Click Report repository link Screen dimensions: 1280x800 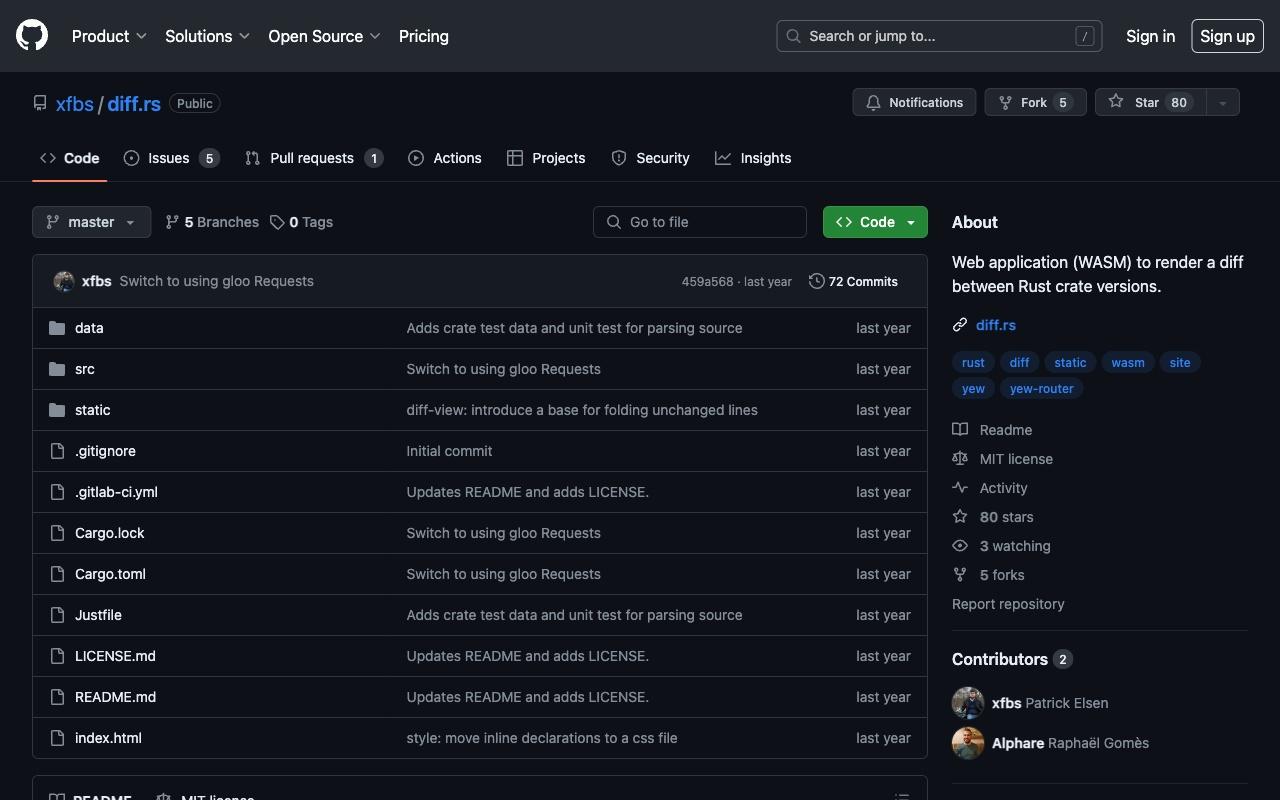coord(1008,604)
